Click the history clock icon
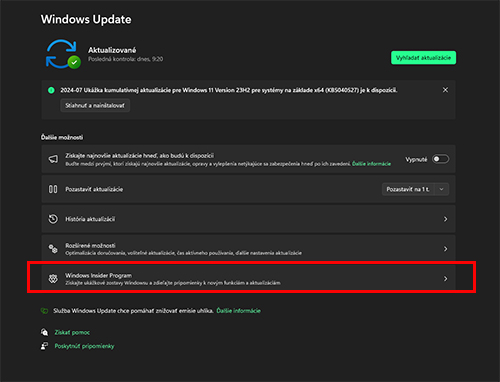 (x=53, y=219)
